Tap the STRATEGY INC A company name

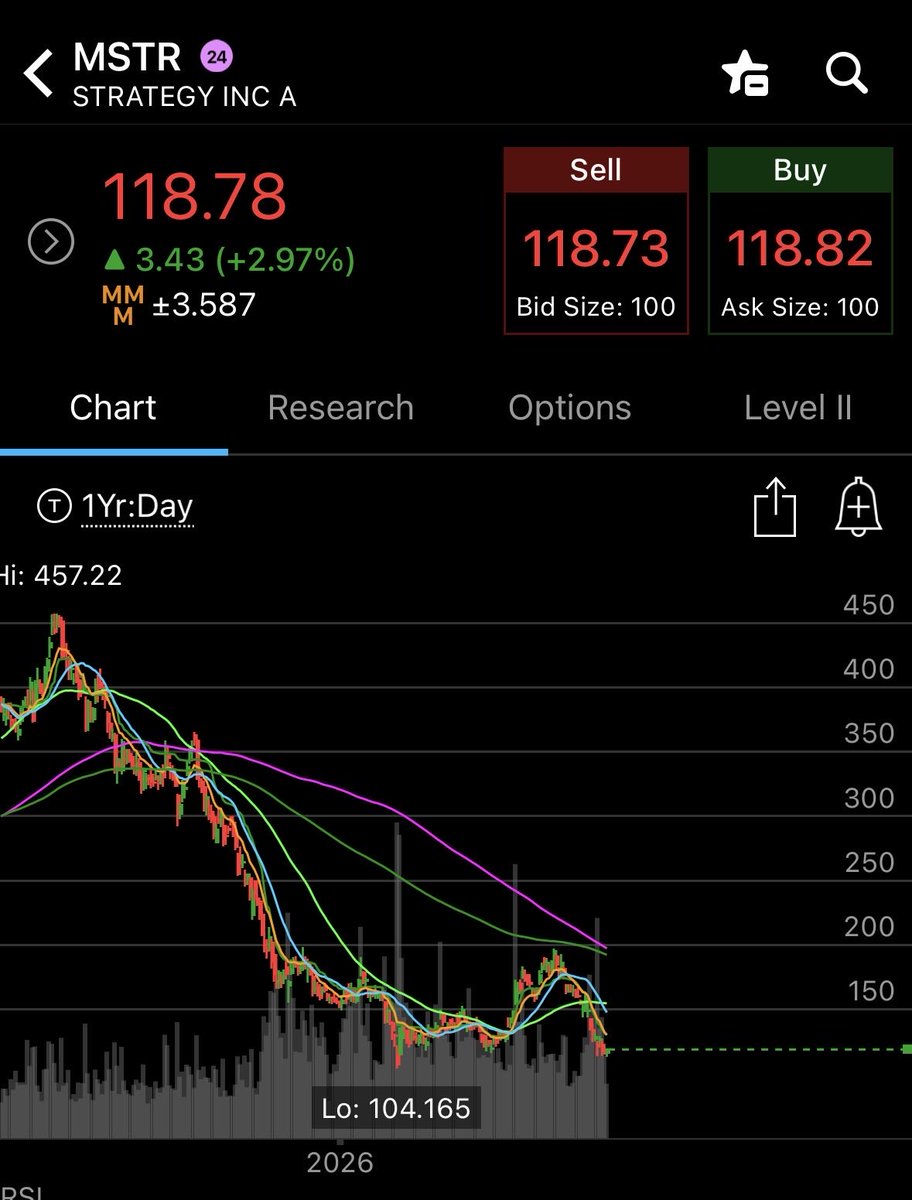(184, 98)
